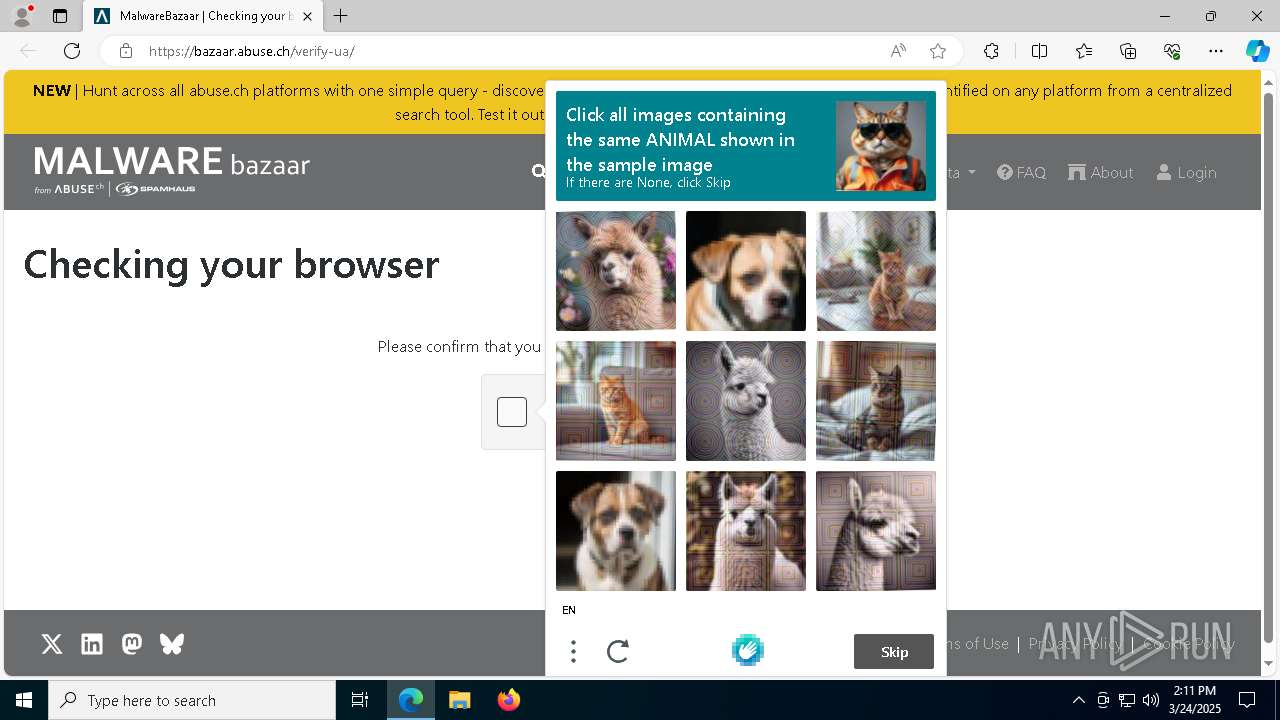Open Task View in taskbar
Screen dimensions: 1280x720
point(360,700)
